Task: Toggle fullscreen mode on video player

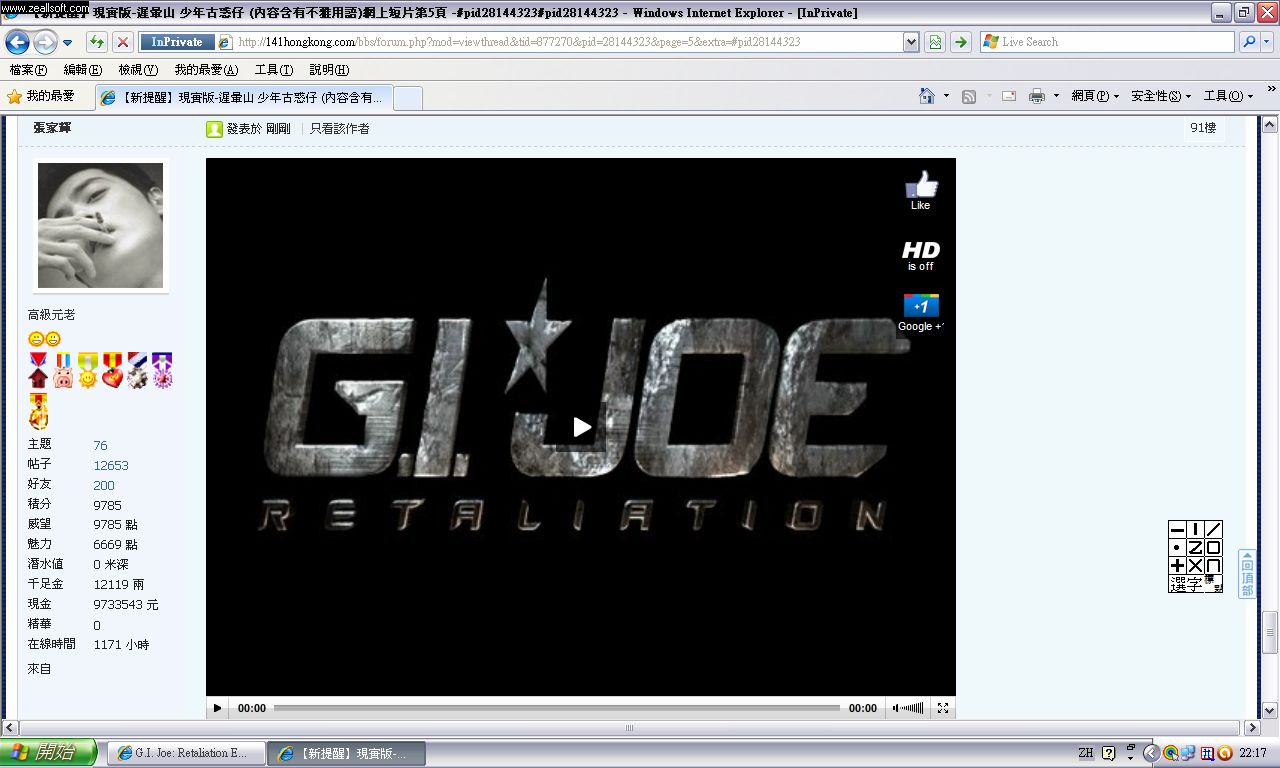Action: [942, 708]
